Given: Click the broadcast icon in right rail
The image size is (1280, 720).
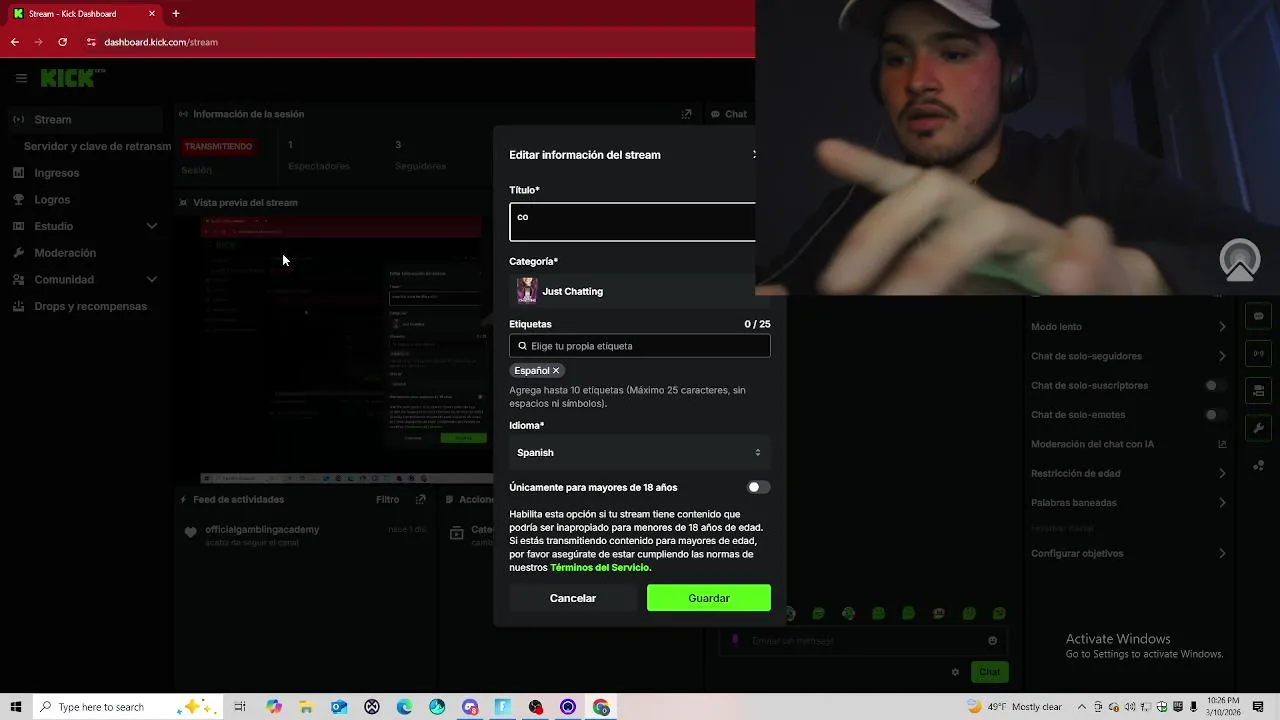Looking at the screenshot, I should [1258, 353].
